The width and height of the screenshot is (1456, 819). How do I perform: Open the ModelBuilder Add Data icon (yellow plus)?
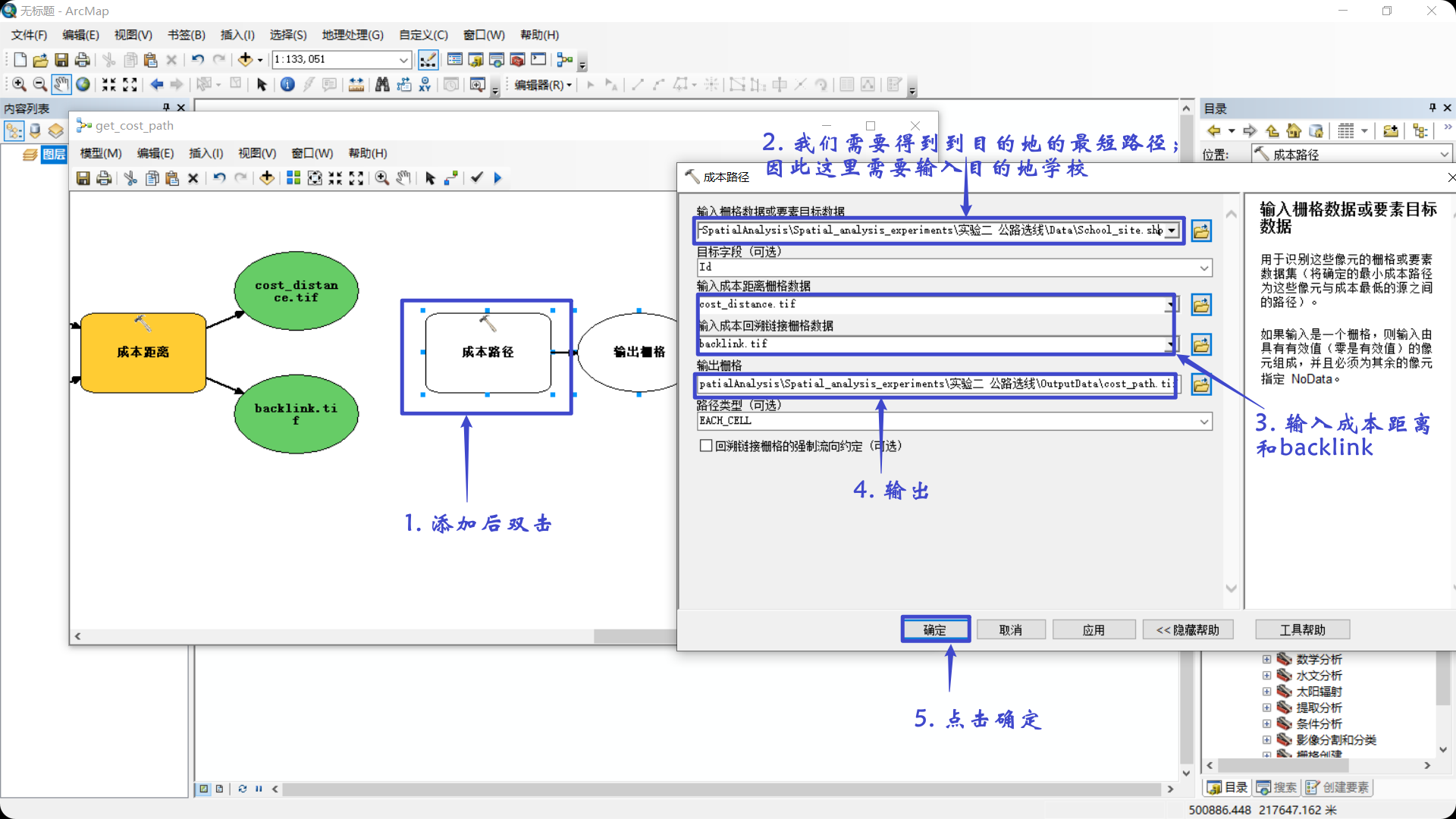267,178
